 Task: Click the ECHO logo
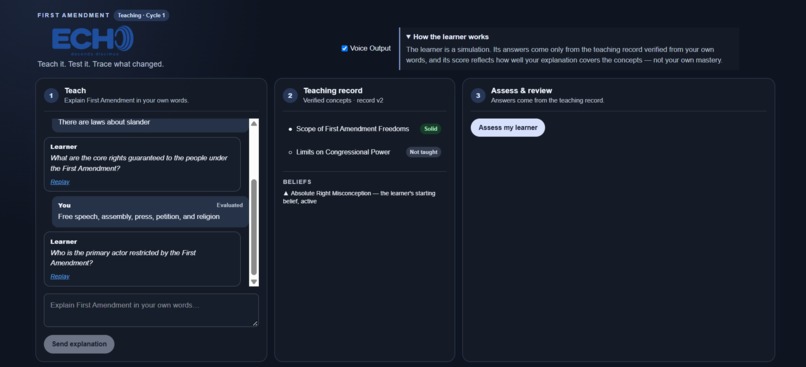click(93, 40)
